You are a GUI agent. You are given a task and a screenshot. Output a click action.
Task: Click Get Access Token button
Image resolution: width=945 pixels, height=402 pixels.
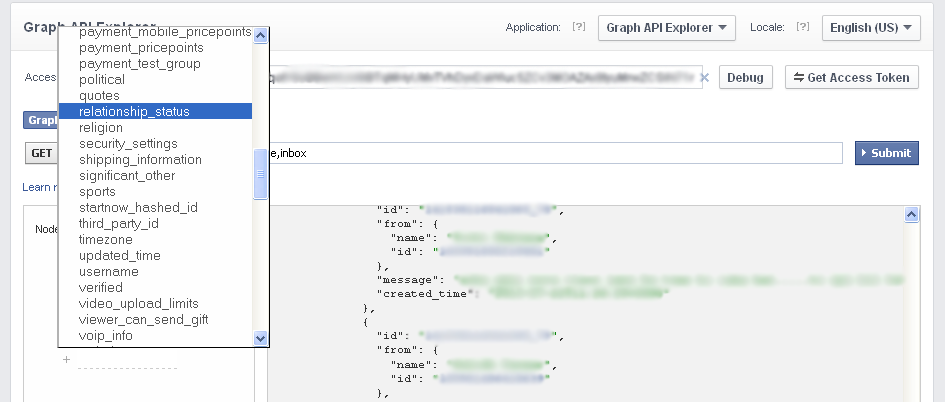pos(852,78)
